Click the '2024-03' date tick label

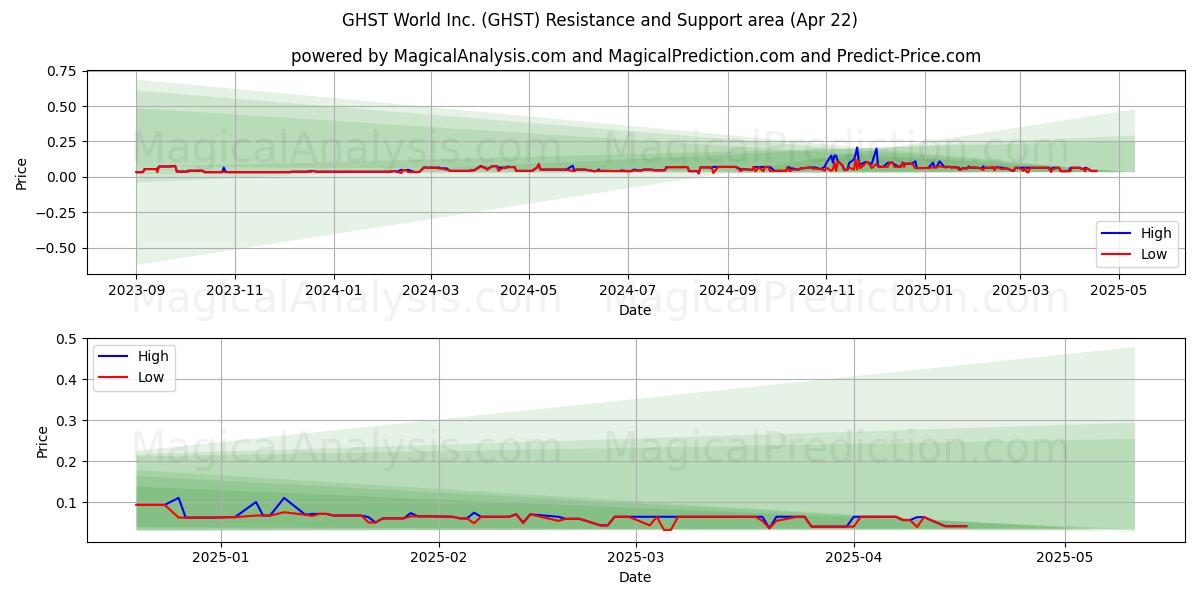(x=431, y=290)
